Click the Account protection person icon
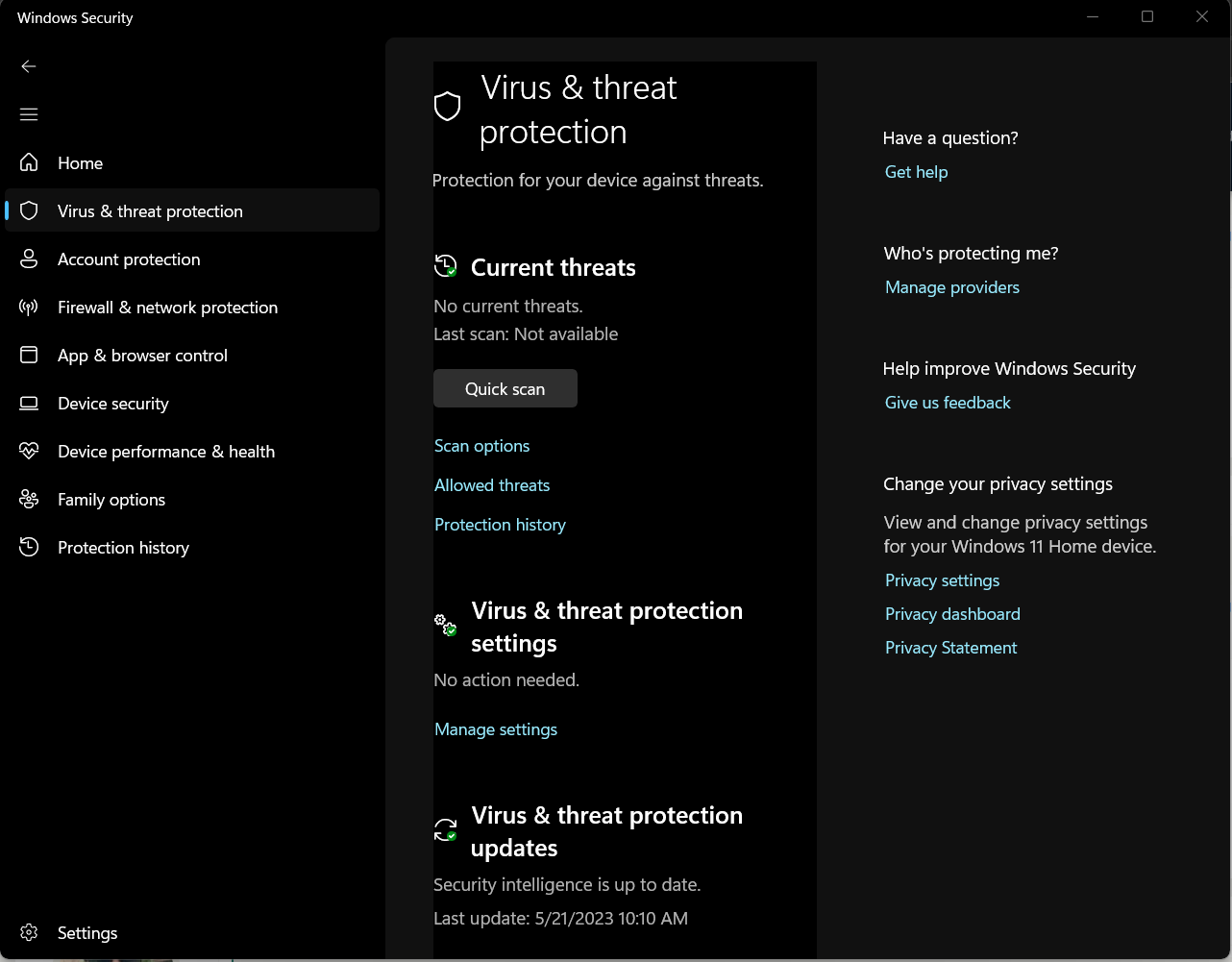The width and height of the screenshot is (1232, 962). coord(30,259)
